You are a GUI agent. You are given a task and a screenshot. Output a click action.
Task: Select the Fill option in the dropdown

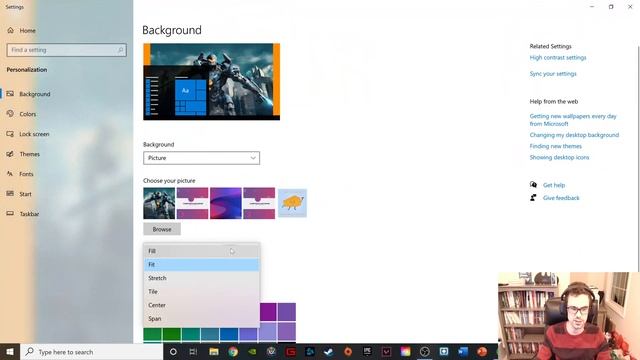(202, 251)
